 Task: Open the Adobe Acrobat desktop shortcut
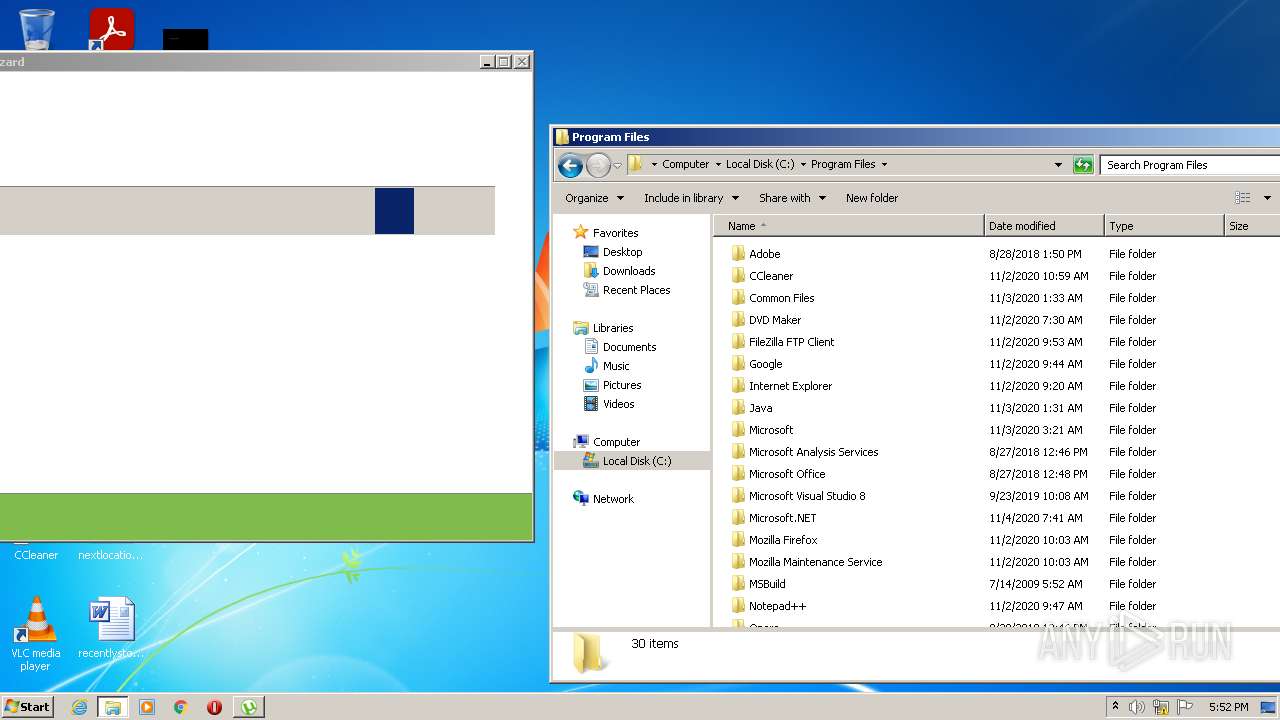tap(111, 29)
